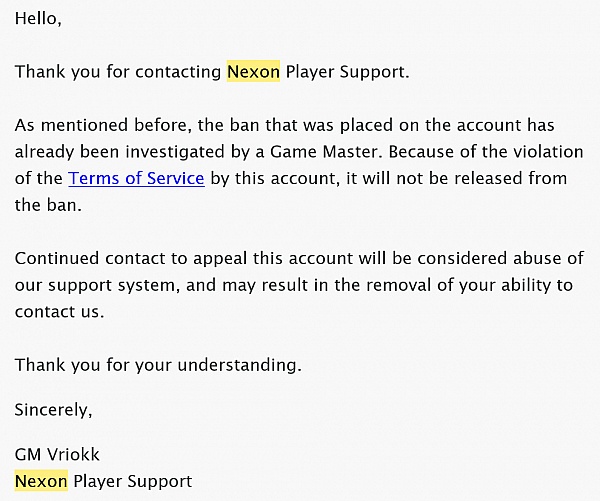The image size is (600, 501).
Task: Click the highlighted Nexon in the signature
Action: click(41, 481)
